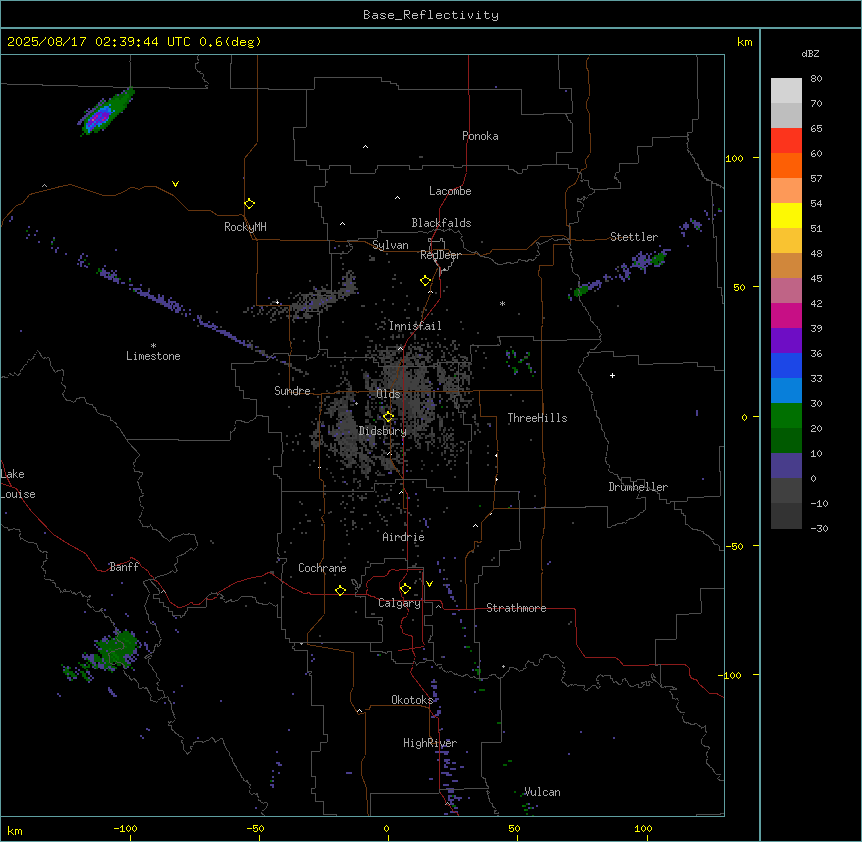
Task: Click the Airdrie label
Action: pyautogui.click(x=403, y=537)
